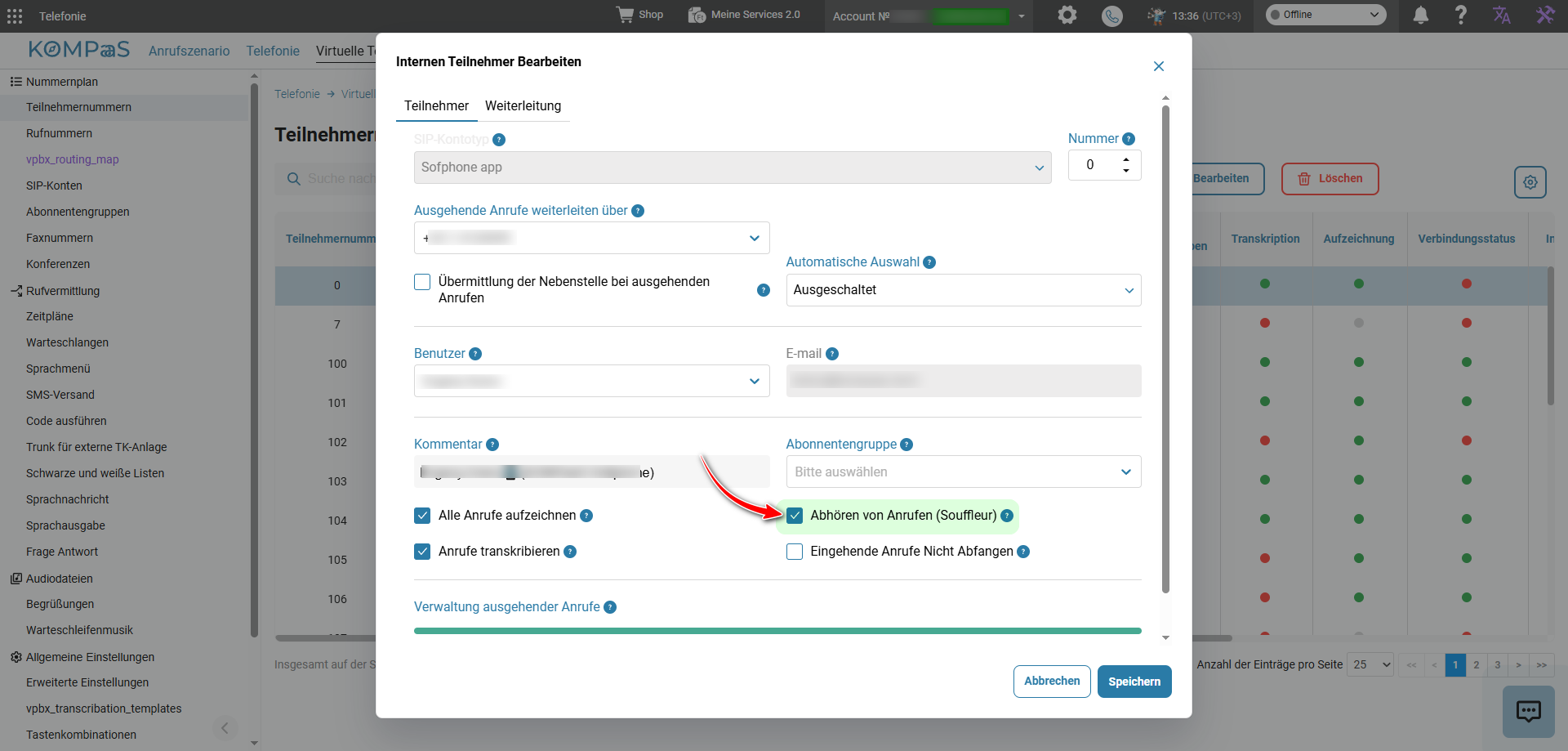
Task: Uncheck Alle Anrufe aufzeichnen
Action: [x=422, y=516]
